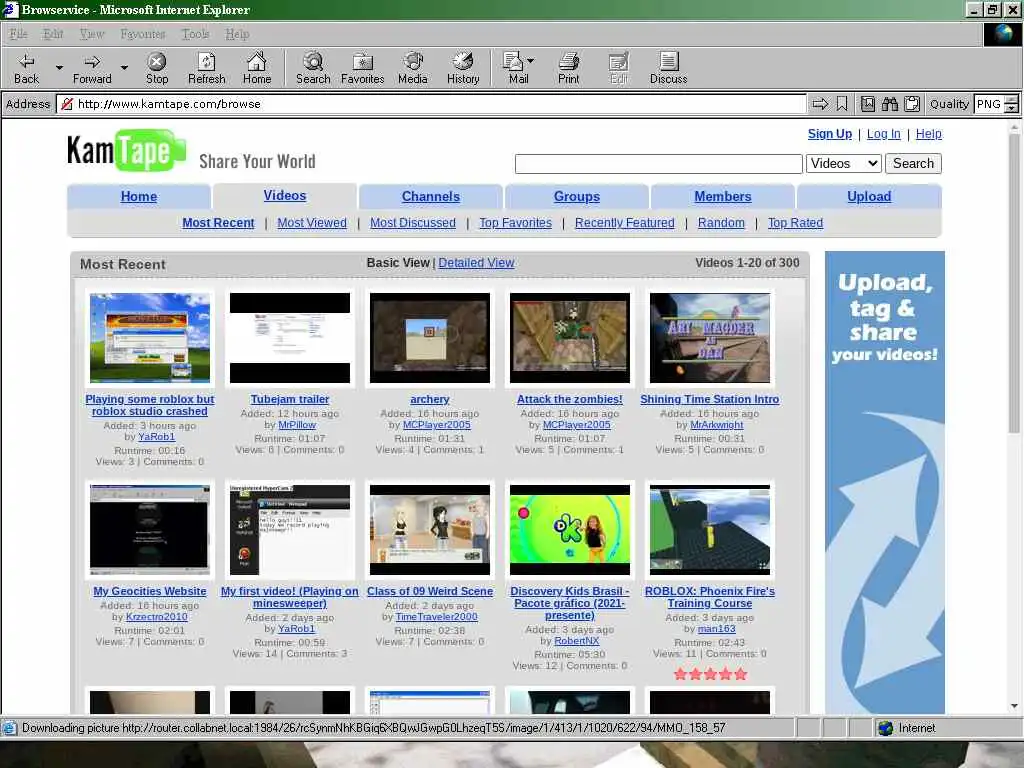Open the Top Rated link
Screen dimensions: 1024x768
pyautogui.click(x=795, y=223)
